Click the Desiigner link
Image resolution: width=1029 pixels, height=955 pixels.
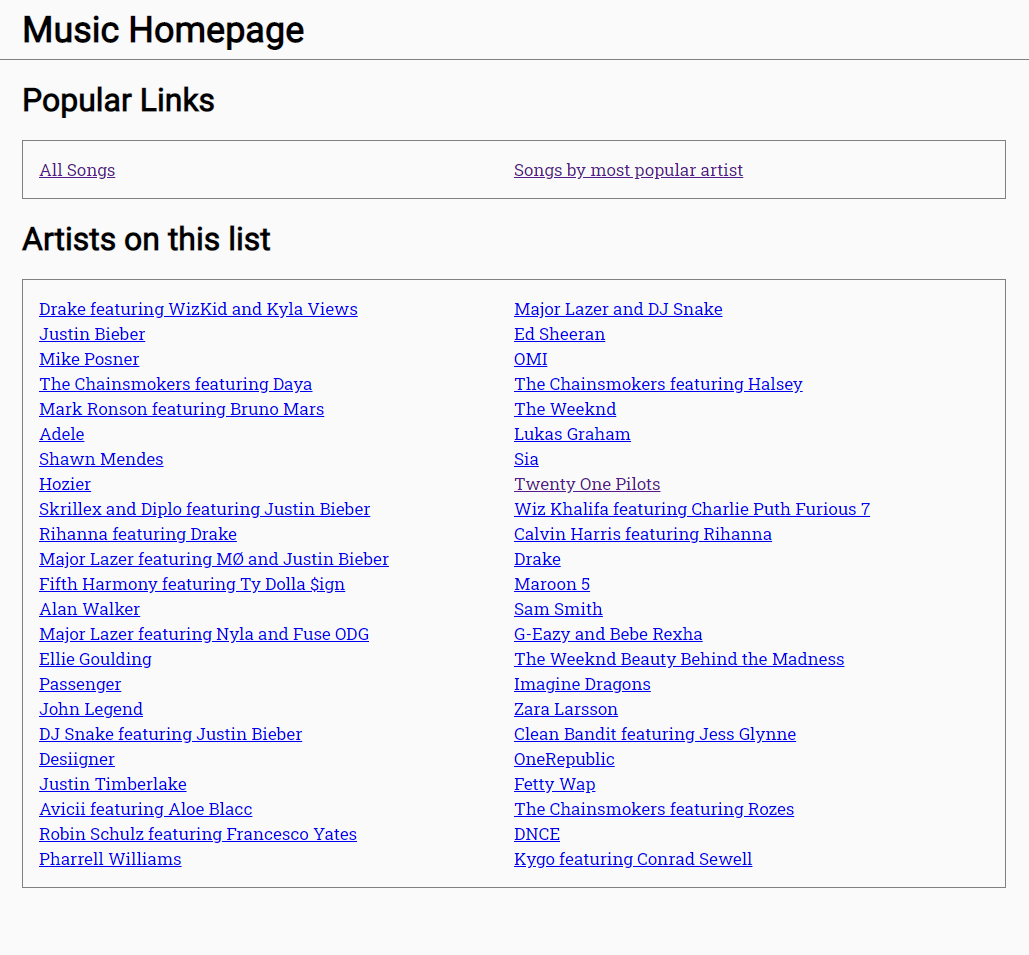[x=77, y=758]
